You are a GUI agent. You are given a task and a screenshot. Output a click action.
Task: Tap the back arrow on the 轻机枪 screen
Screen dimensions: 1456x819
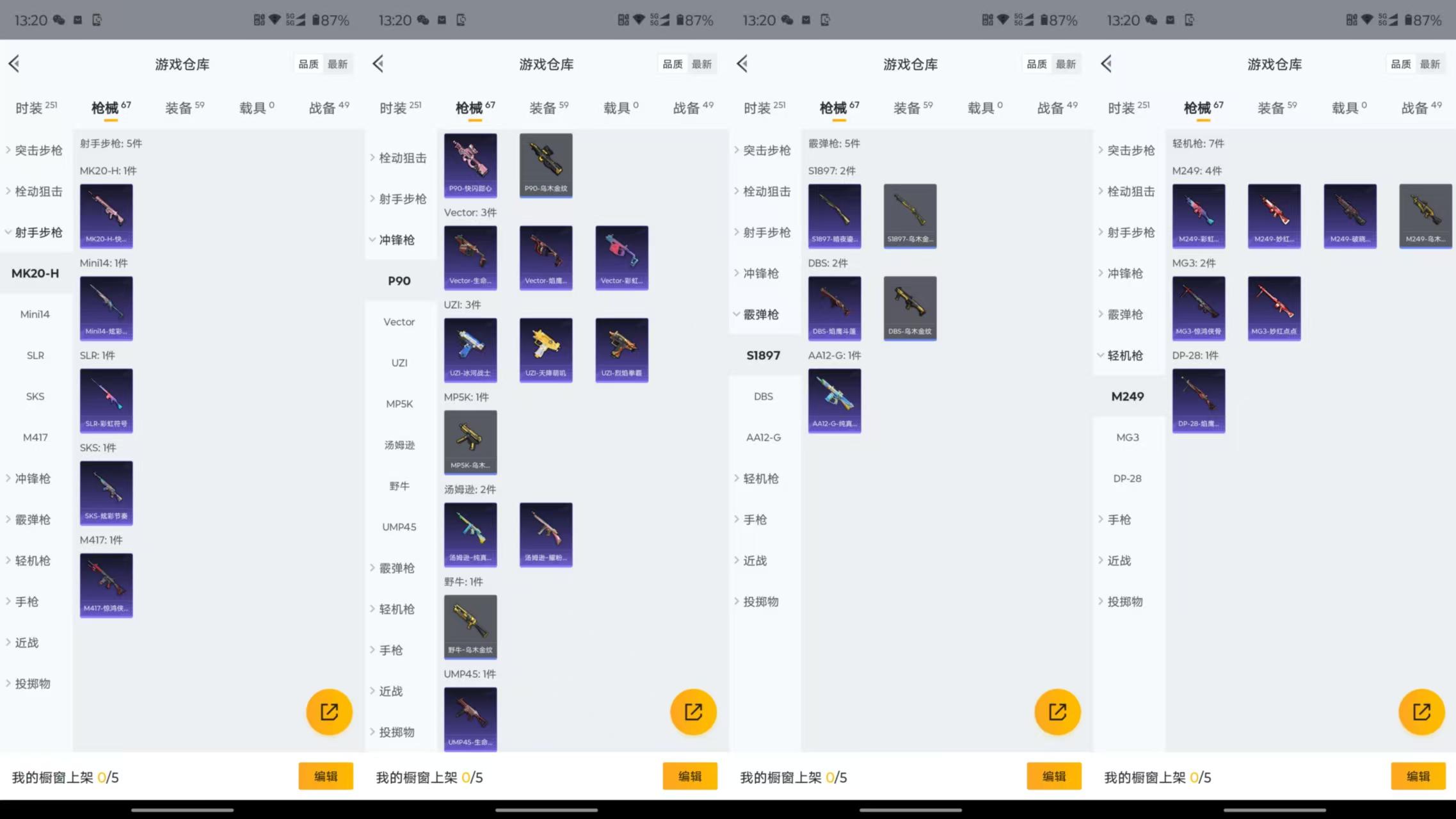[1107, 63]
